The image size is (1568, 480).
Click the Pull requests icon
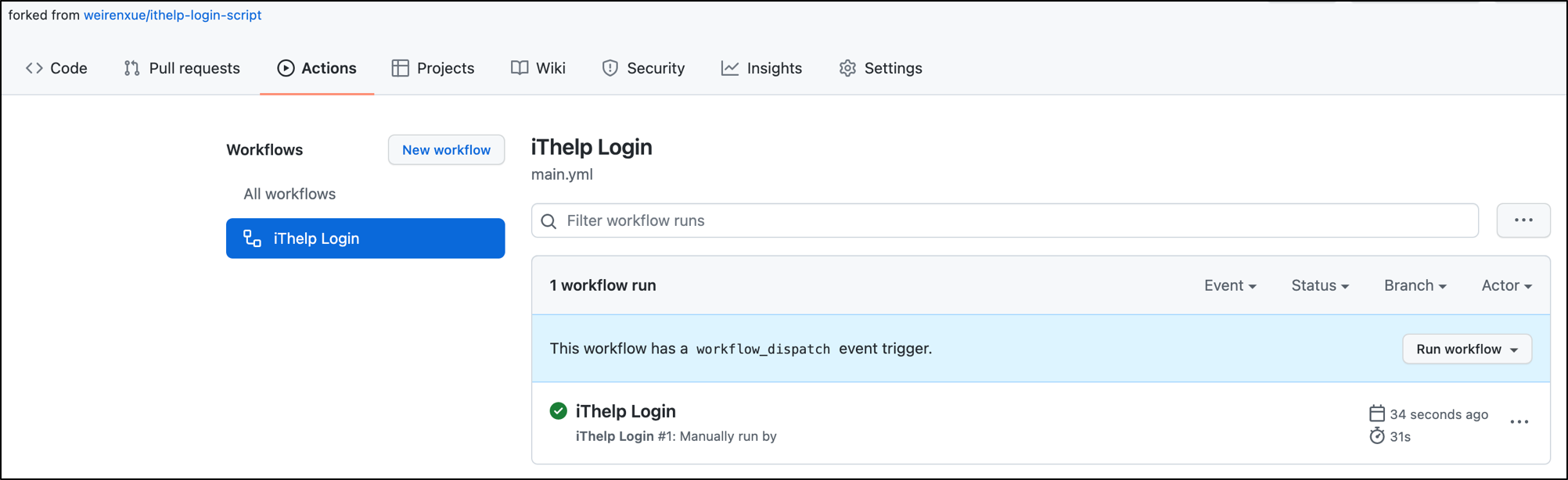[x=131, y=68]
